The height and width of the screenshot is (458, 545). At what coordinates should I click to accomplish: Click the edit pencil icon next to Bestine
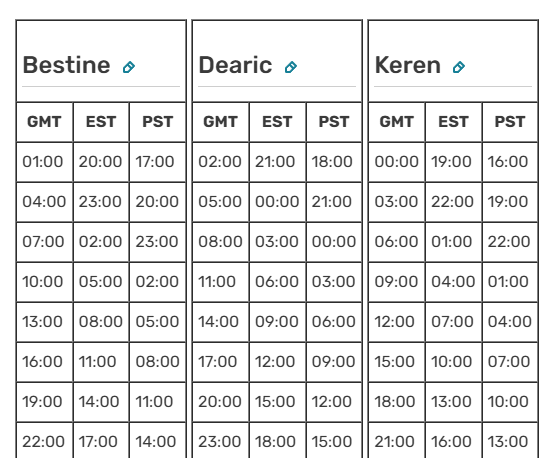pos(129,67)
